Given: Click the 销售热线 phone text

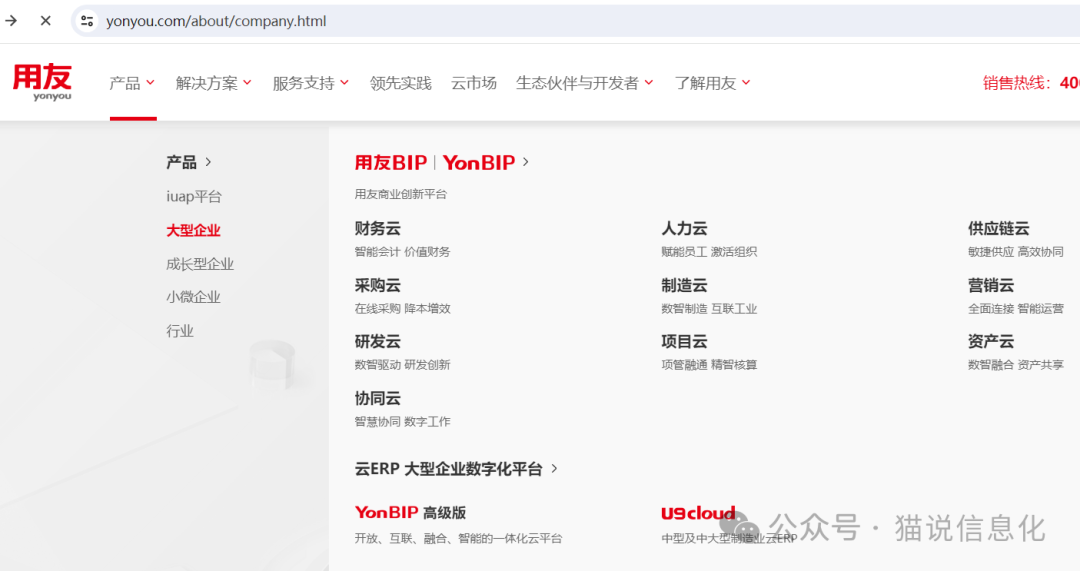Looking at the screenshot, I should pos(1031,83).
